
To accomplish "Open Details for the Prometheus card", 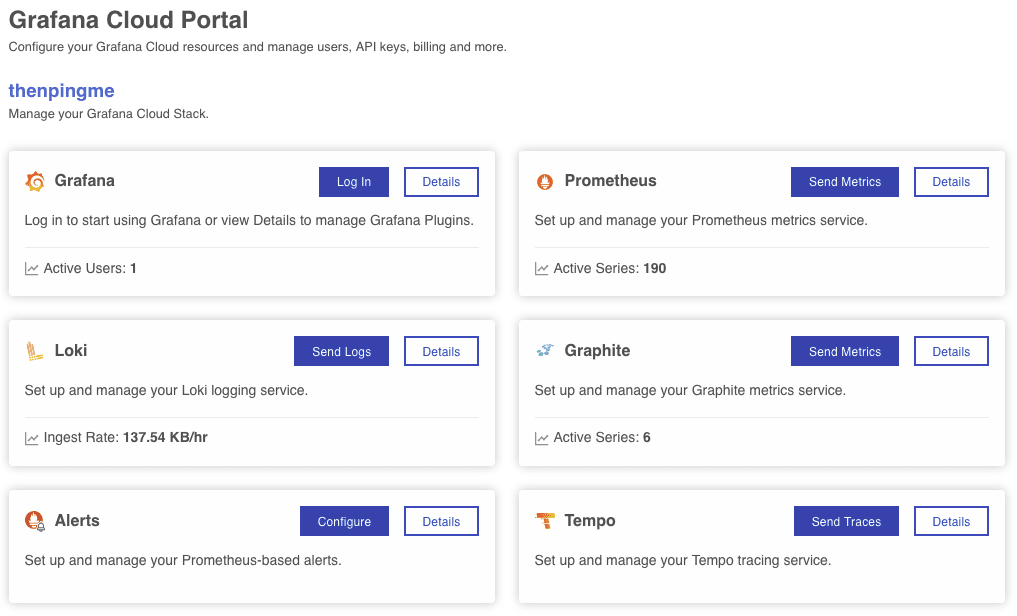I will coord(951,182).
